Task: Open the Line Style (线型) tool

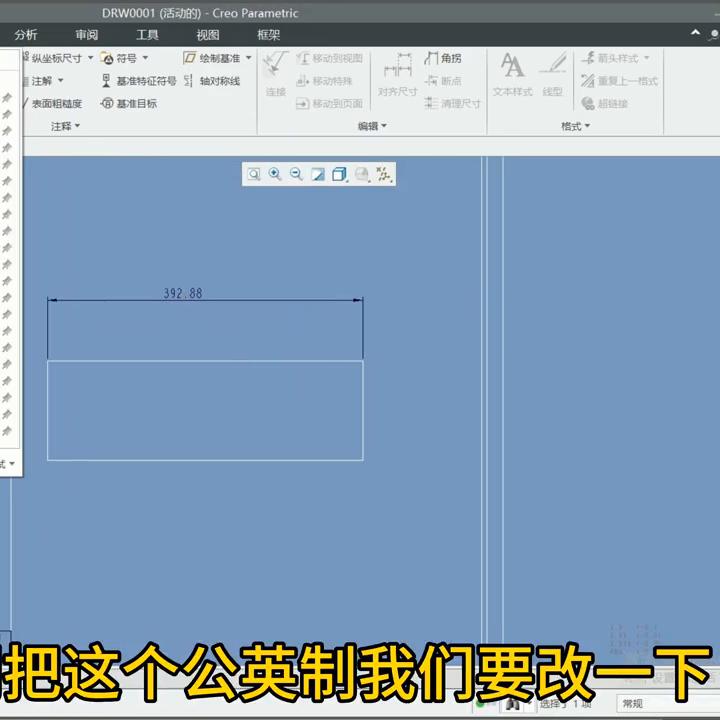Action: pyautogui.click(x=552, y=74)
